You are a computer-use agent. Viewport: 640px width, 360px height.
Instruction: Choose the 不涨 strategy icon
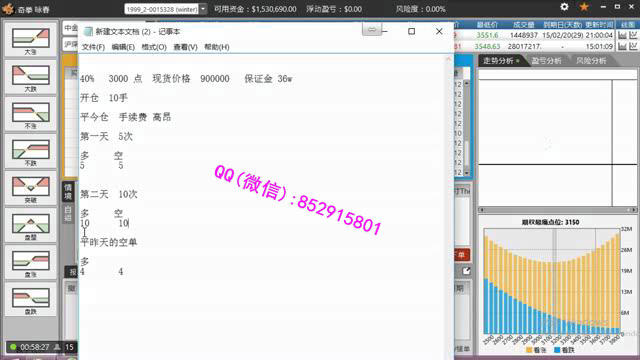31,115
